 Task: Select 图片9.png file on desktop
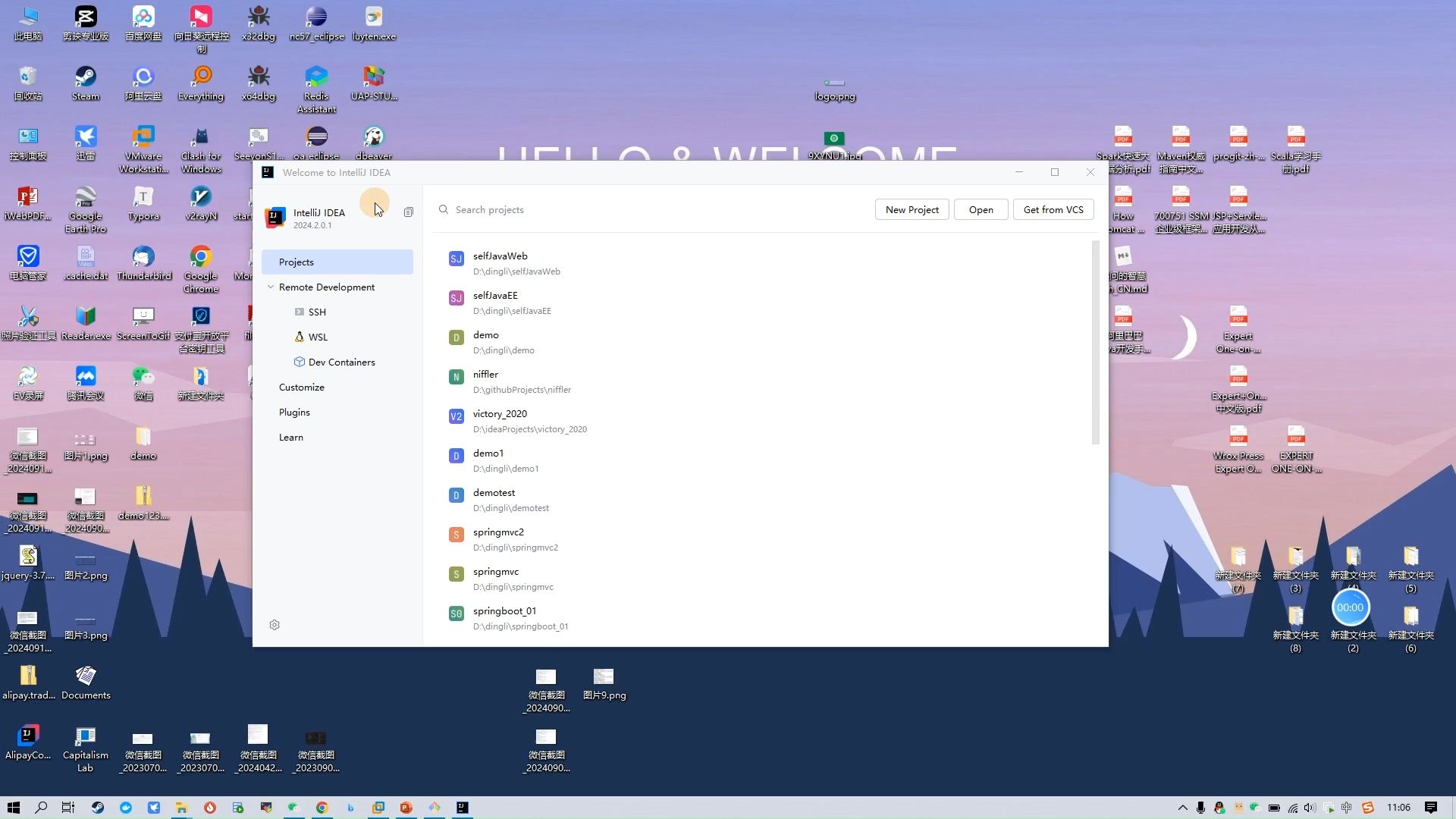604,683
